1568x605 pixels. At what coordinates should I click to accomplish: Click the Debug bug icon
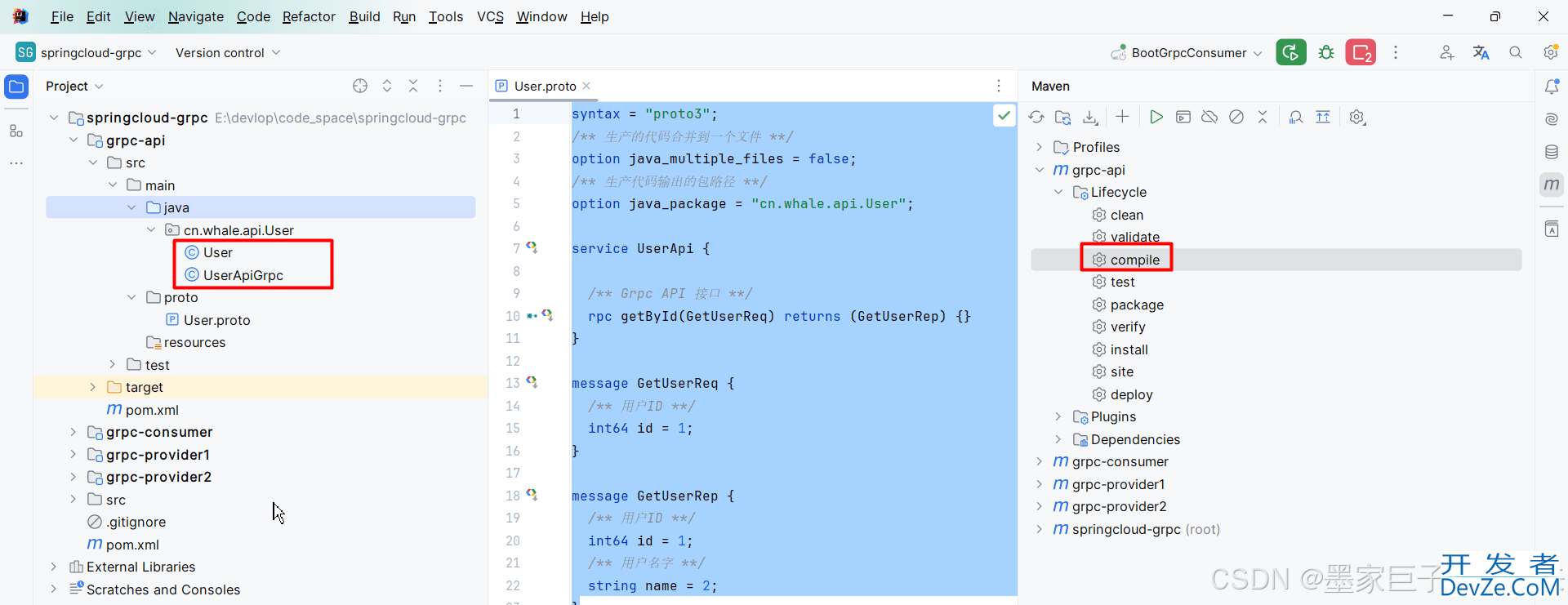1326,53
